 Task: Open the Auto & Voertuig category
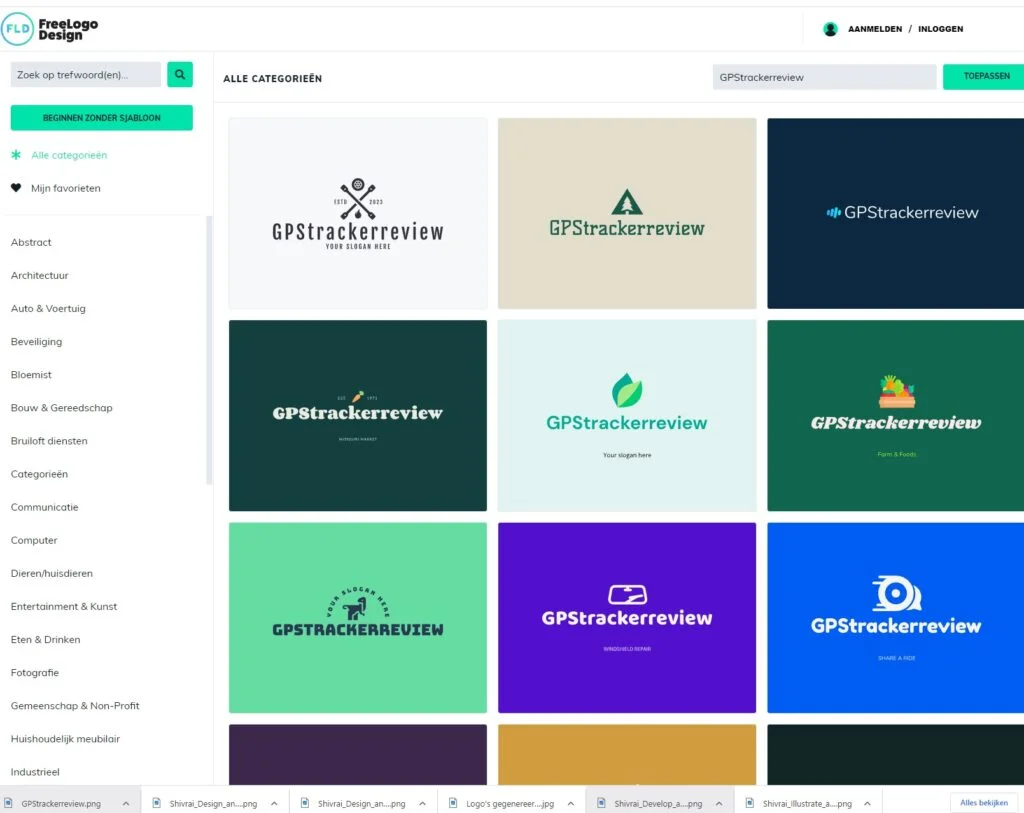pos(46,308)
